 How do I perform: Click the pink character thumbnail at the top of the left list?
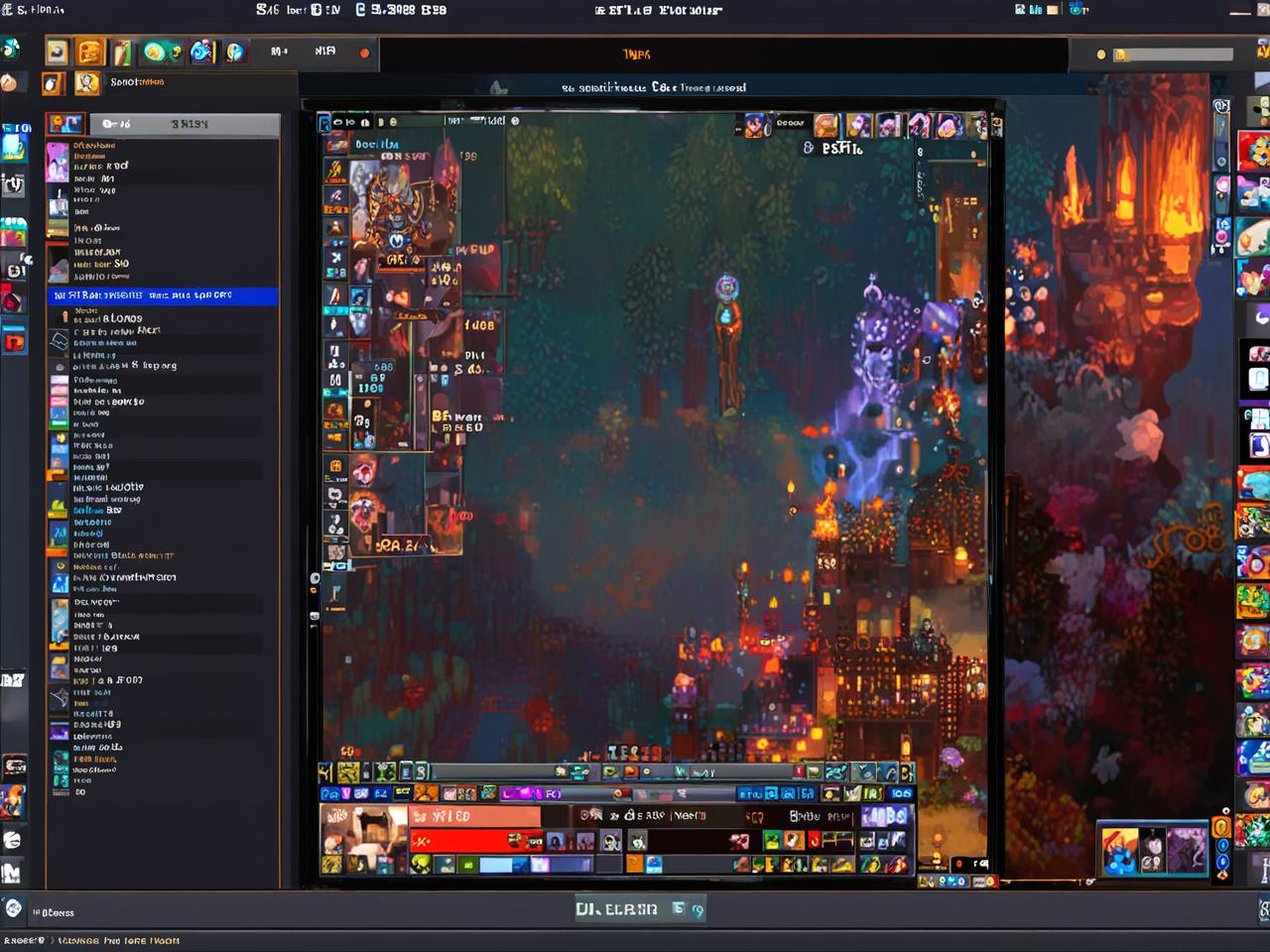tap(58, 161)
